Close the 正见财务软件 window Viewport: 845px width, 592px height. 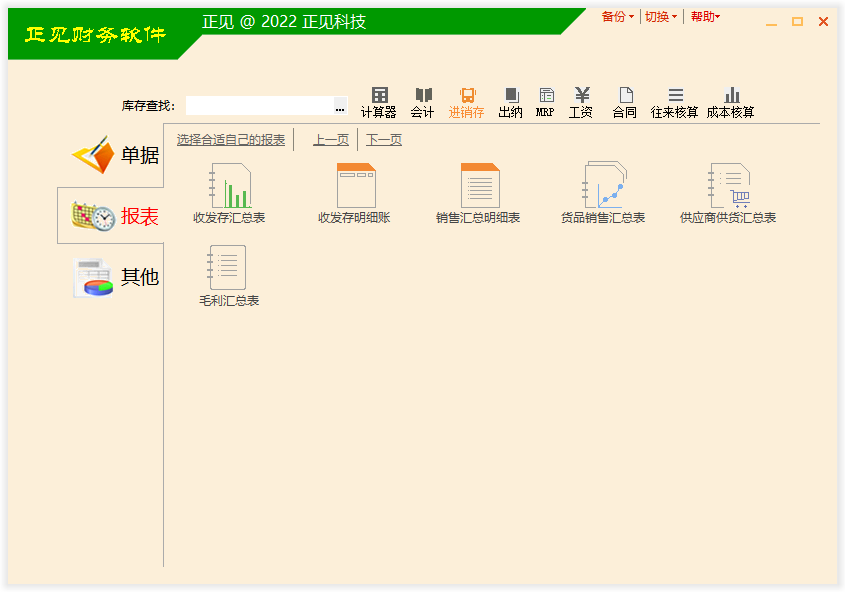(823, 22)
